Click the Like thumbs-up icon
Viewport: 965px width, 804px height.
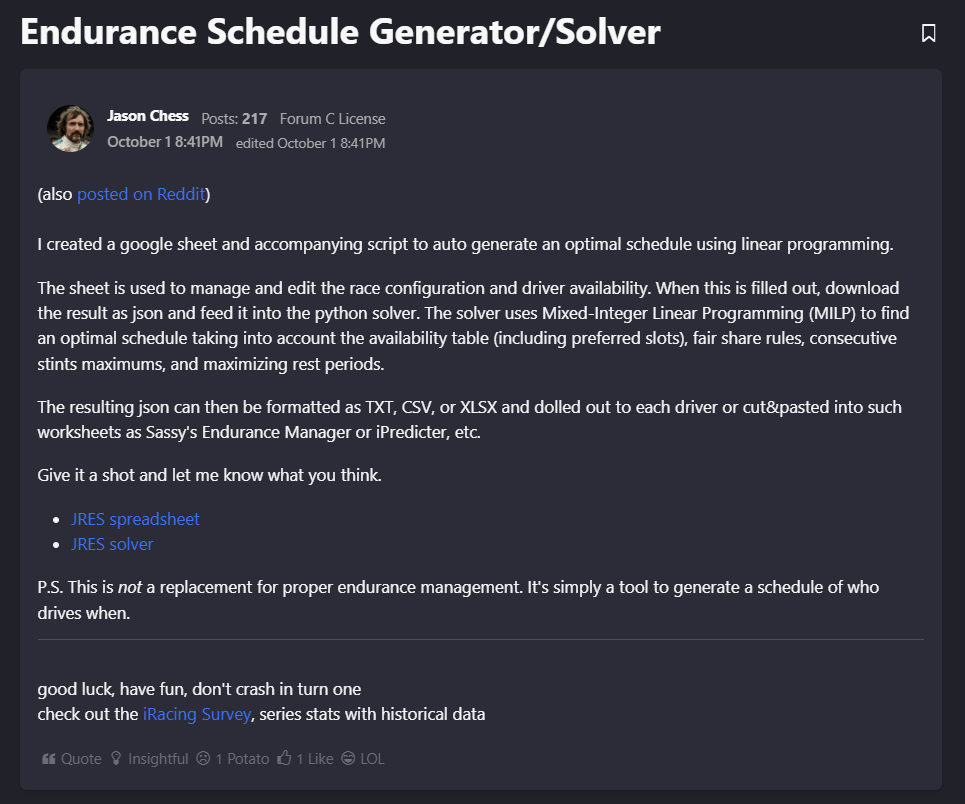(284, 759)
